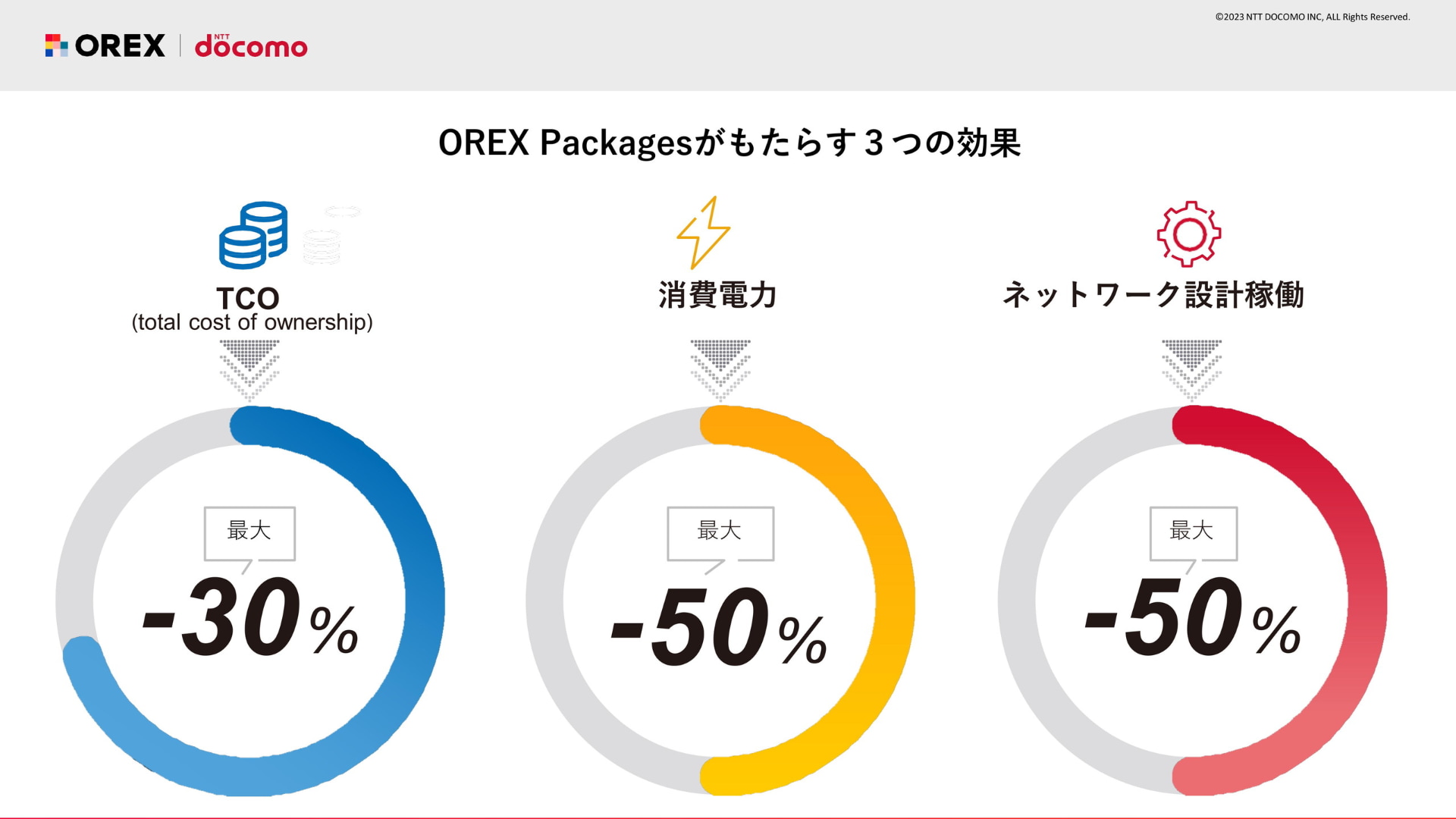Click the OREX colored squares logo
Viewport: 1456px width, 819px height.
[56, 45]
